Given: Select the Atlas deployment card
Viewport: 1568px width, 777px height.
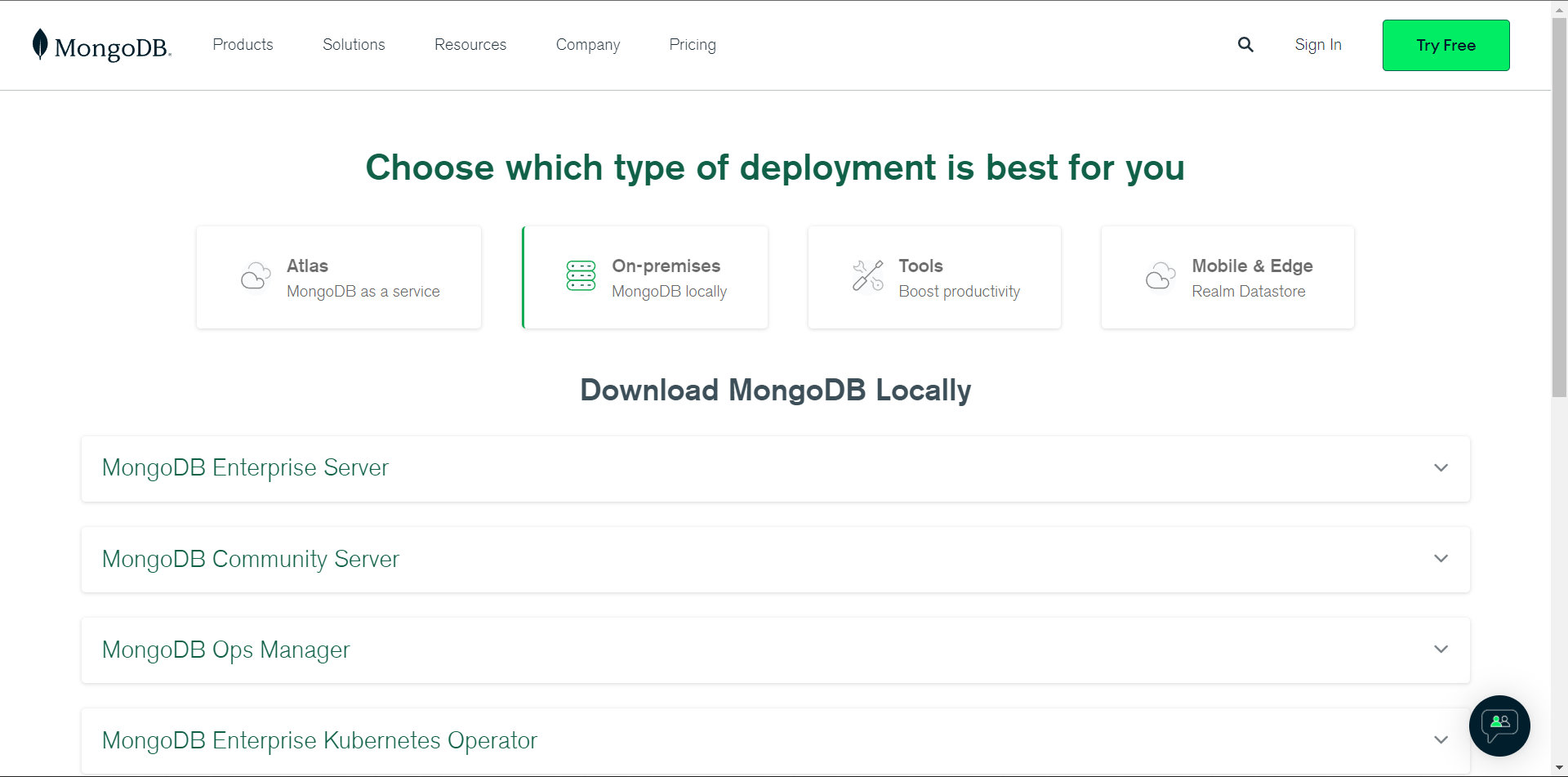Looking at the screenshot, I should pyautogui.click(x=338, y=277).
